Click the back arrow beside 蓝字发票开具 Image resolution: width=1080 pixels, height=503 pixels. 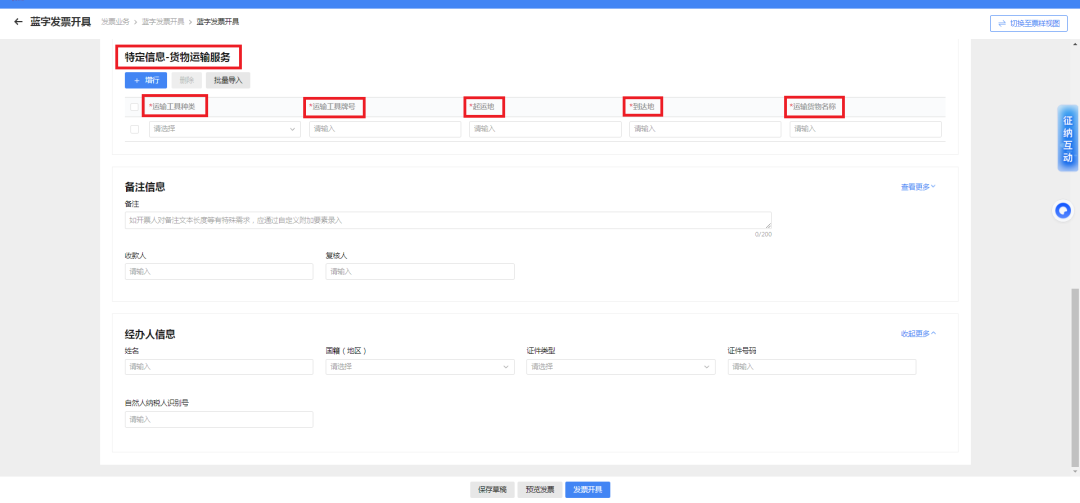(18, 22)
